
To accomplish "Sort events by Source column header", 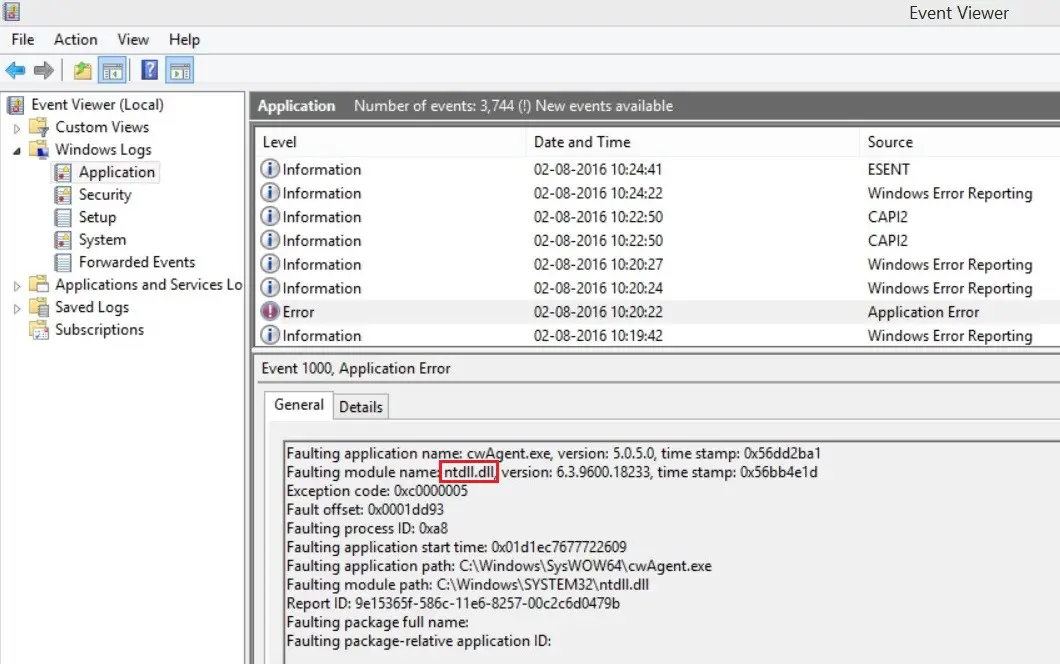I will coord(960,142).
